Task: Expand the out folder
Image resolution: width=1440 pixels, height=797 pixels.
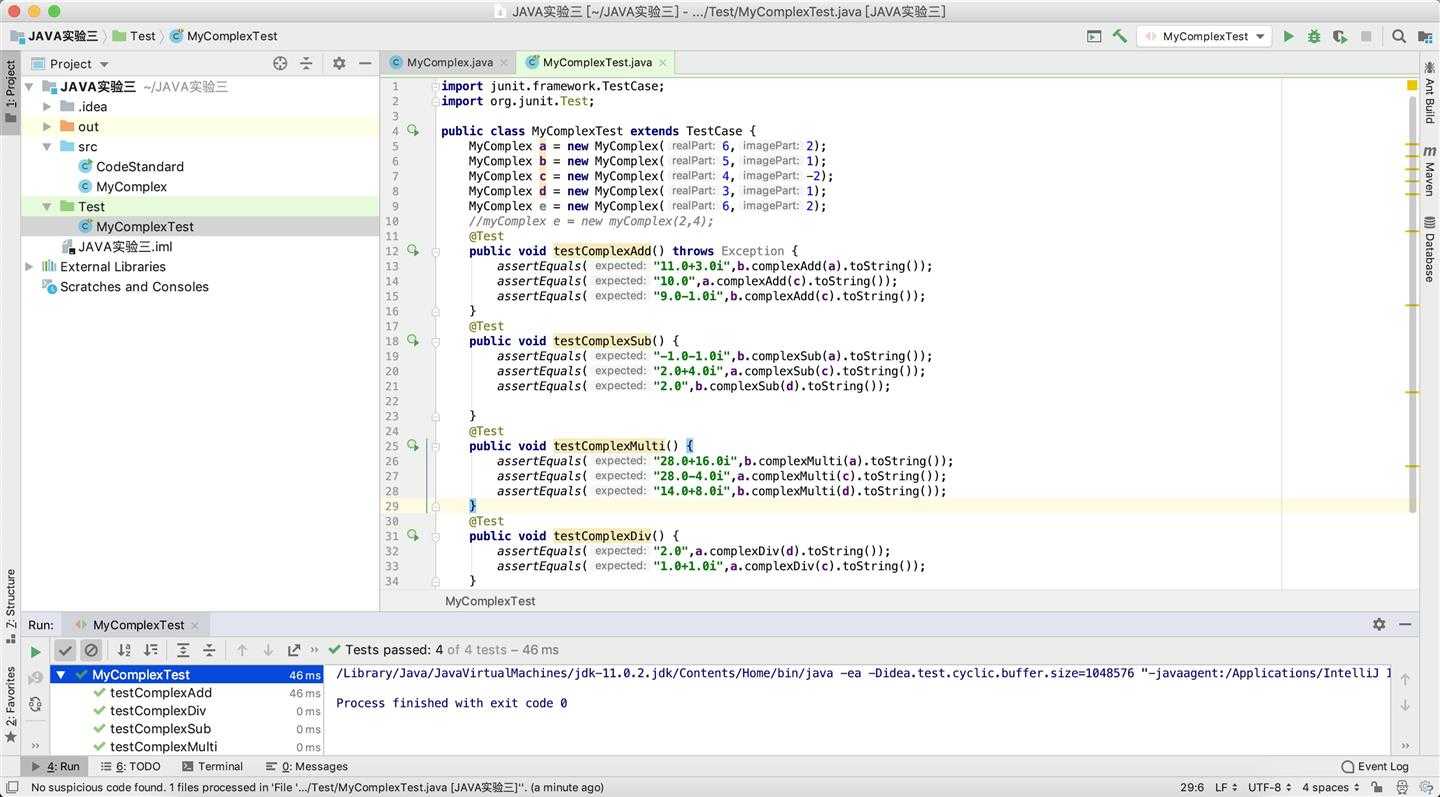Action: click(47, 127)
